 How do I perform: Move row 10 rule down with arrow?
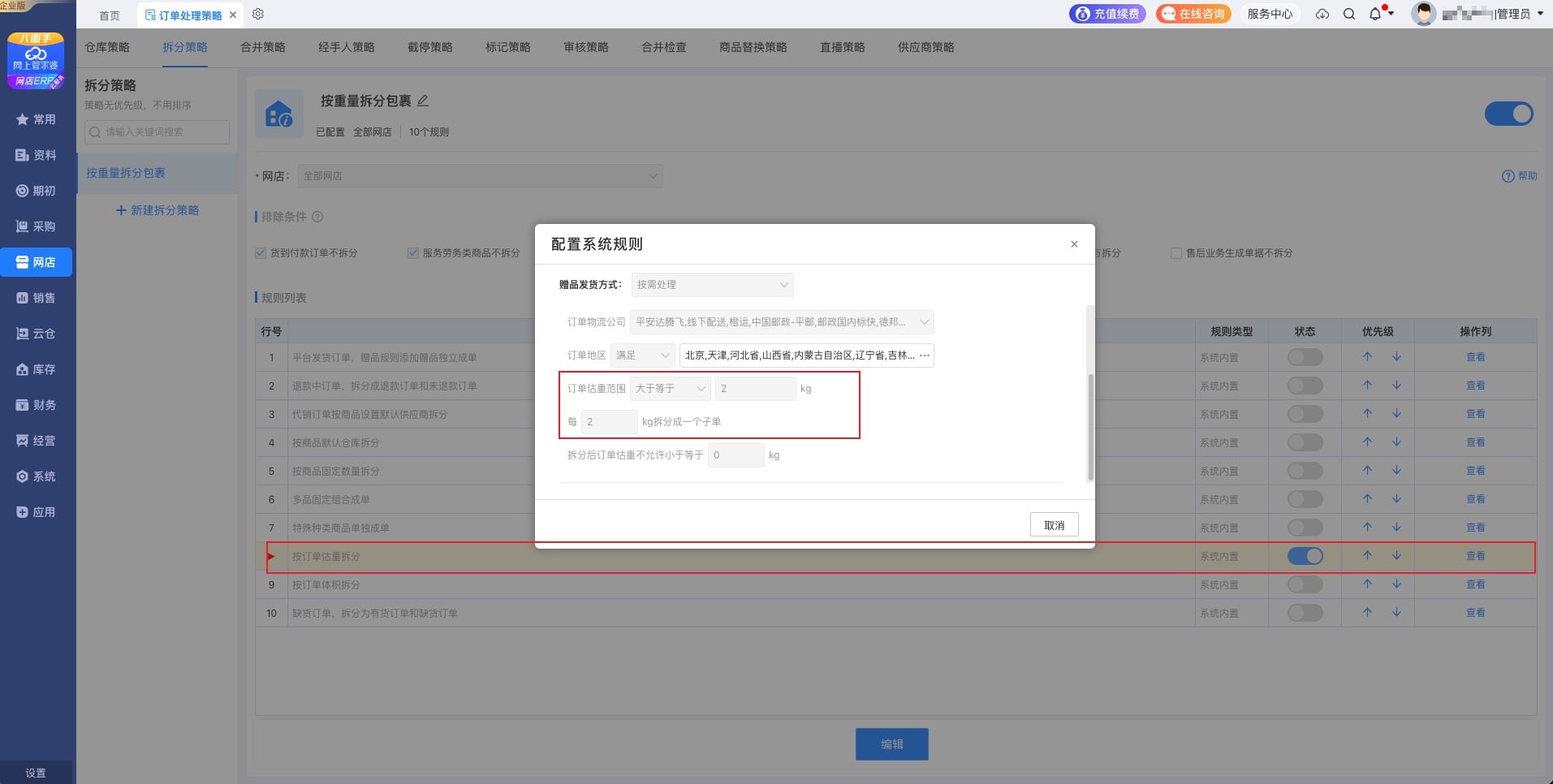(1396, 613)
